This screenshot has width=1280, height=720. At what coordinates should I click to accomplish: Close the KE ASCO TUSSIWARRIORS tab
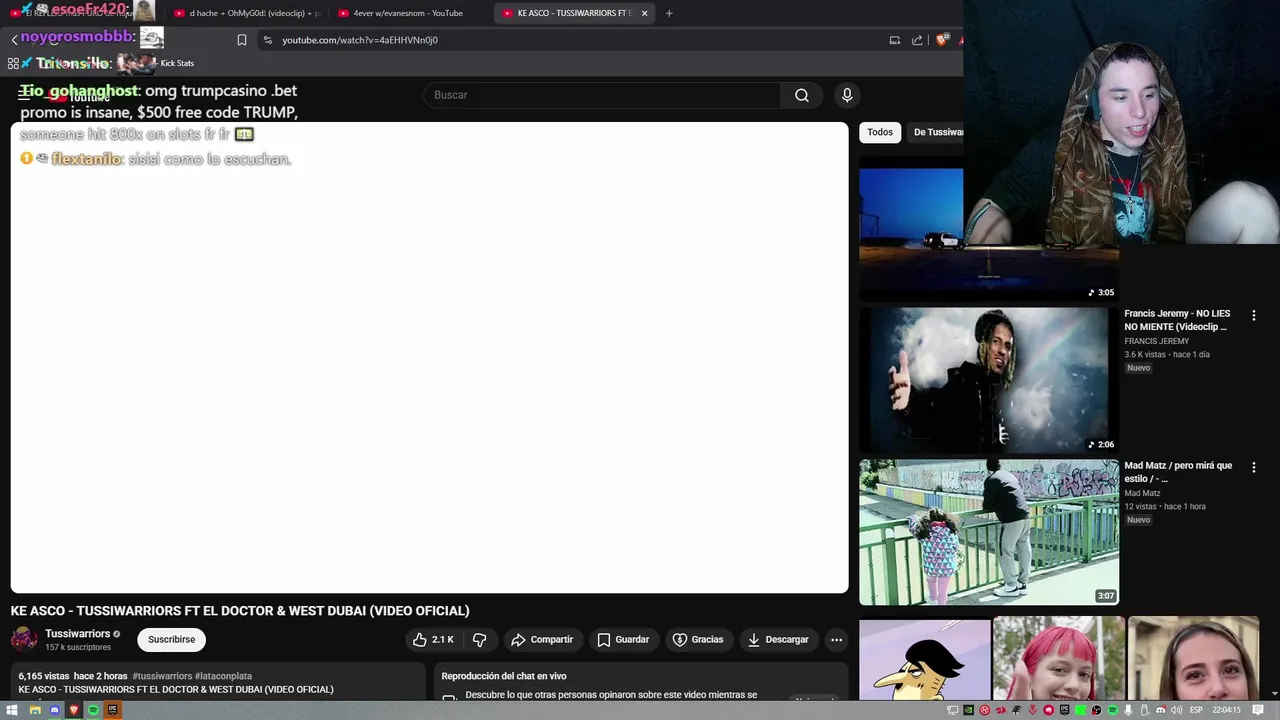tap(644, 13)
